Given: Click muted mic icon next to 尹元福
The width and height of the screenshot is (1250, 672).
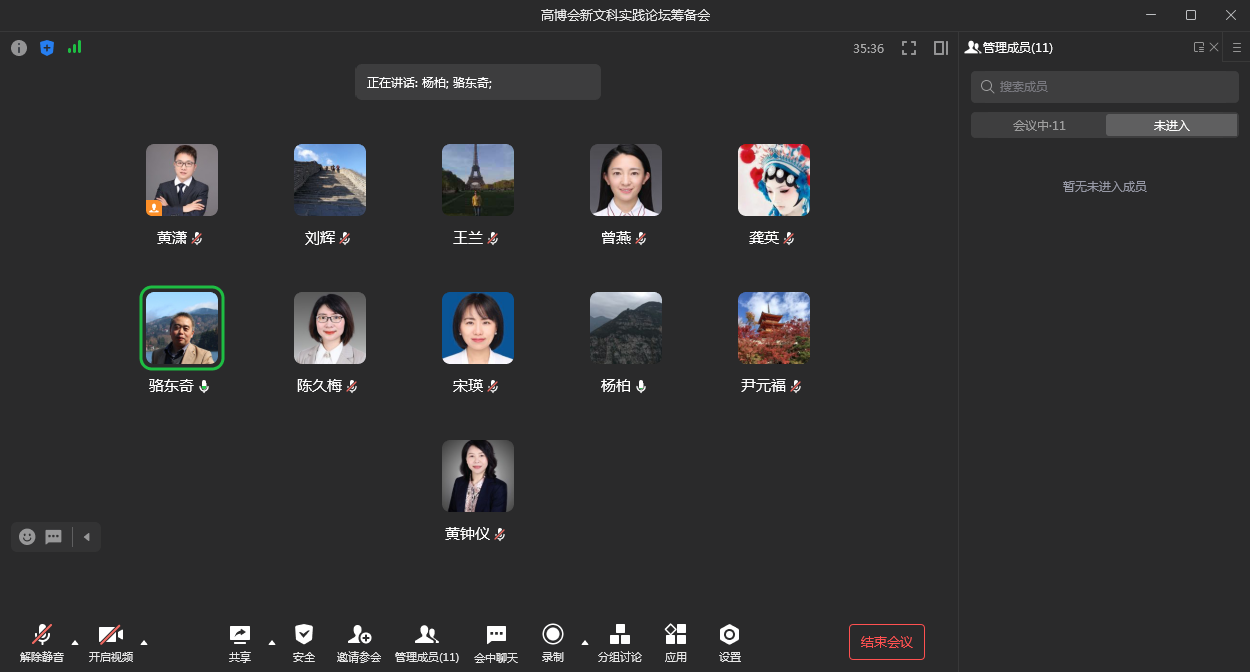Looking at the screenshot, I should (x=796, y=386).
